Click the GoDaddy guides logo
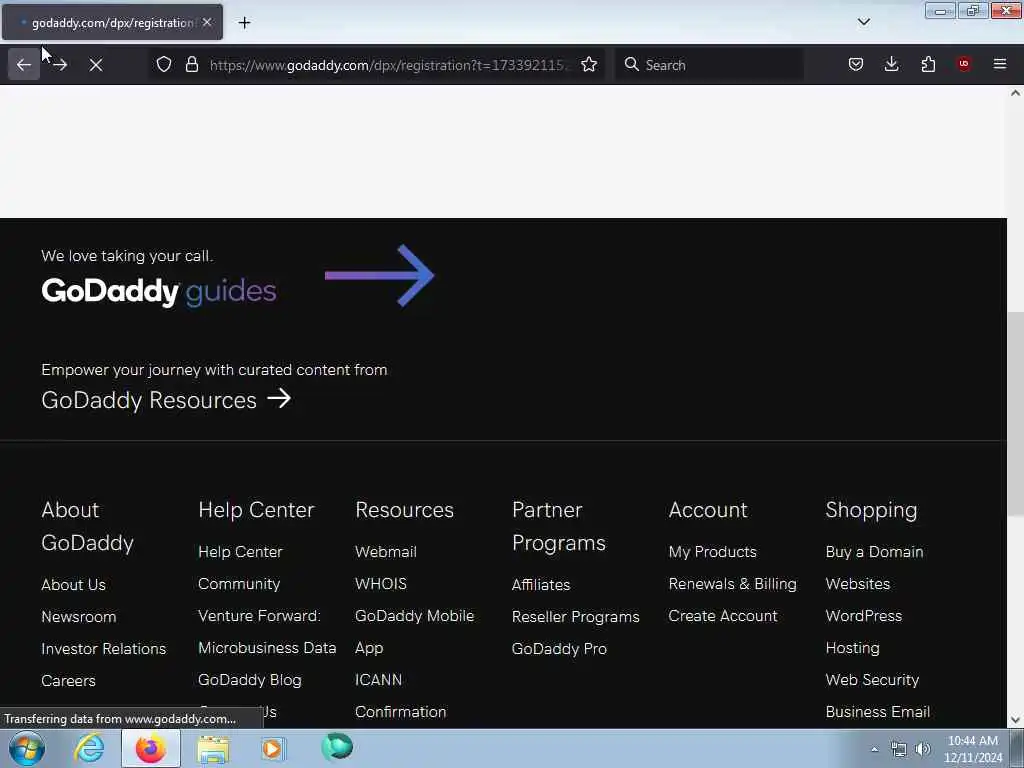Screen dimensions: 1024x768 point(159,291)
